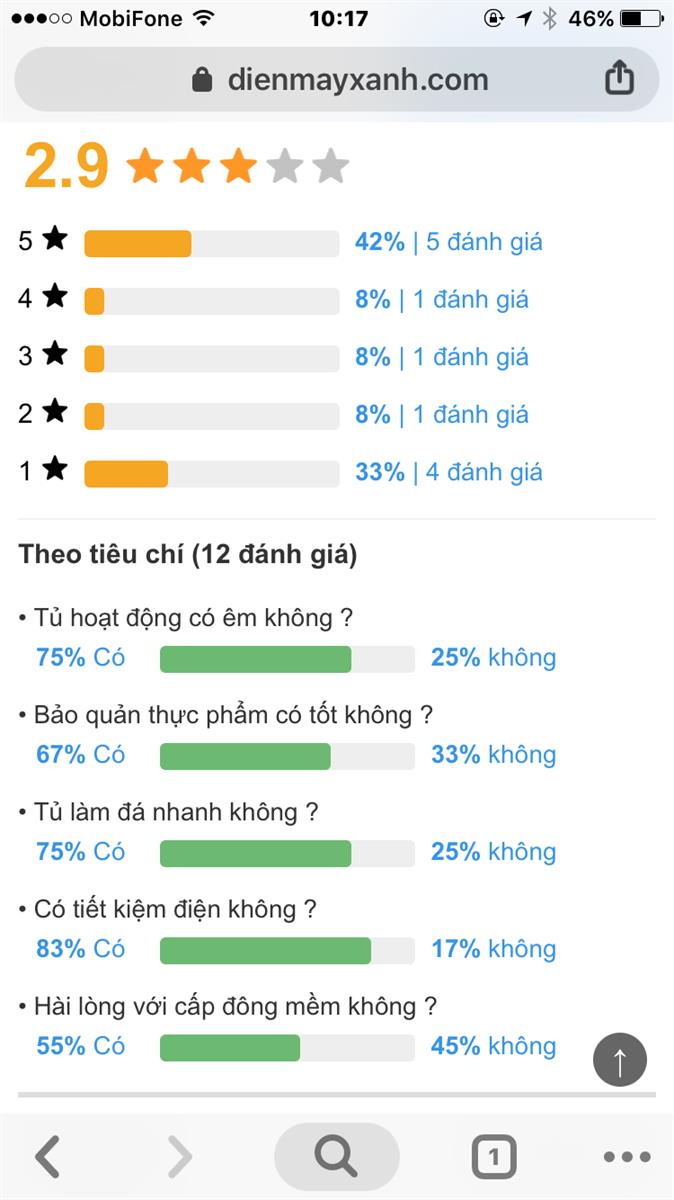Open the 4 đánh giá one-star reviews
The width and height of the screenshot is (674, 1200).
pyautogui.click(x=484, y=472)
